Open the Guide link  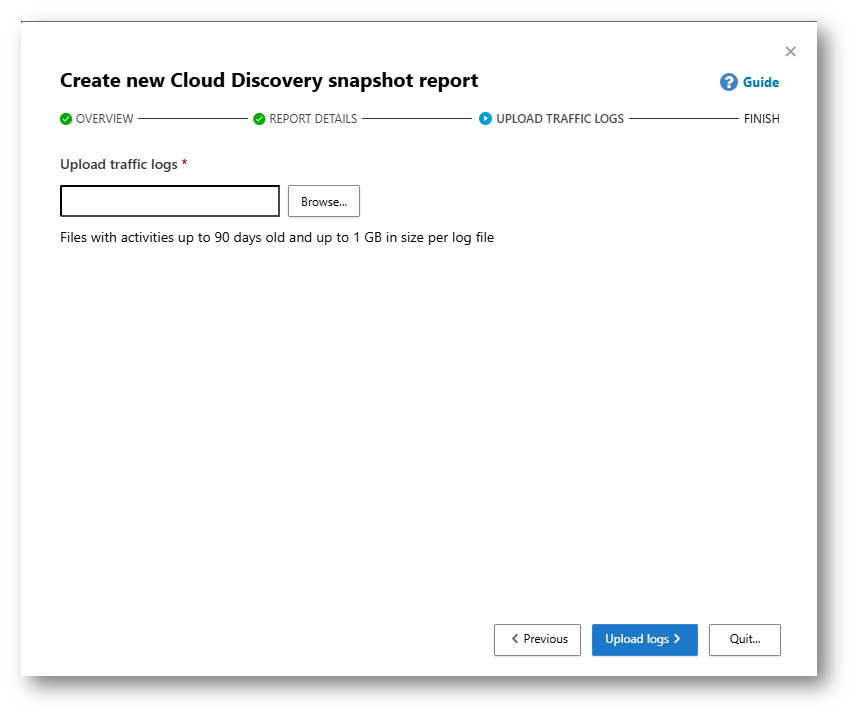760,83
